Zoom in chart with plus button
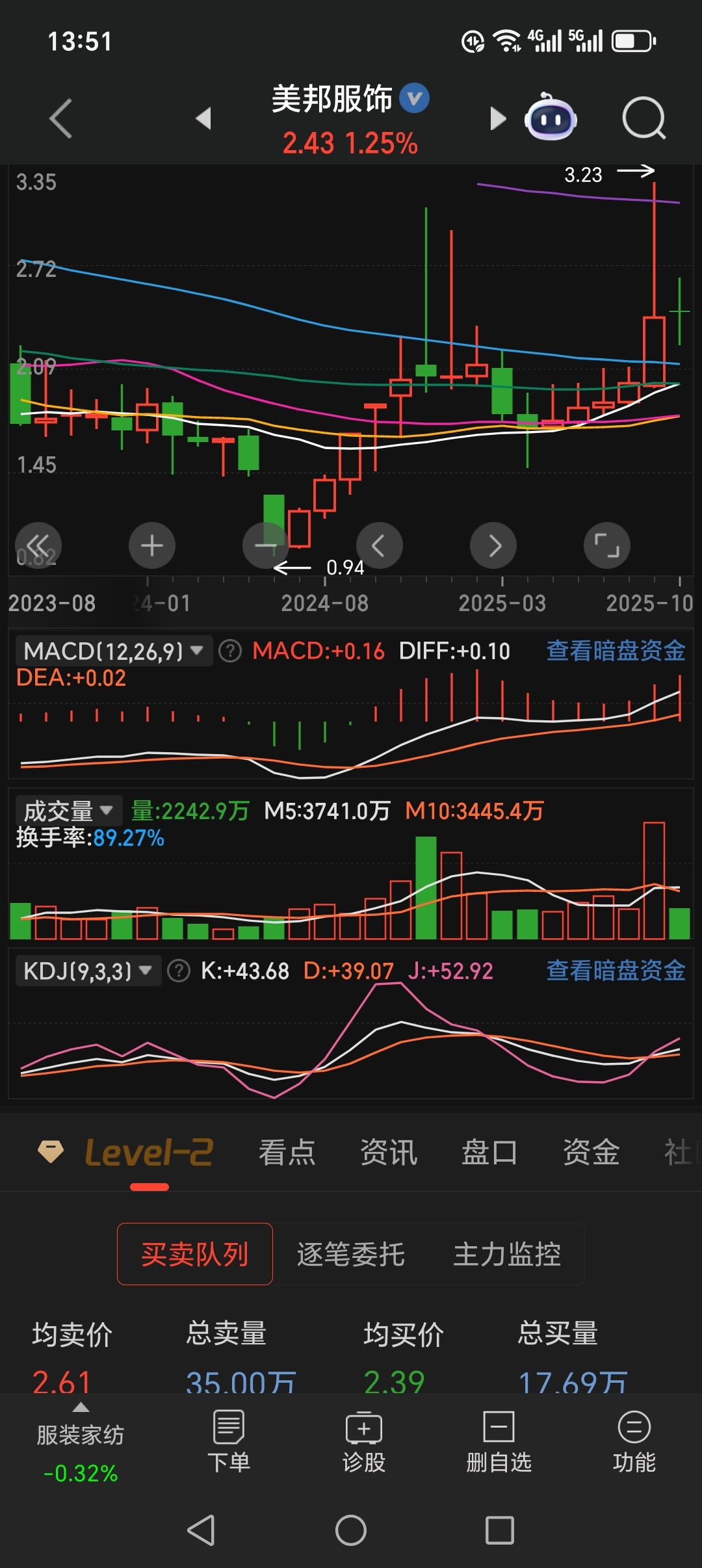702x1568 pixels. point(152,545)
